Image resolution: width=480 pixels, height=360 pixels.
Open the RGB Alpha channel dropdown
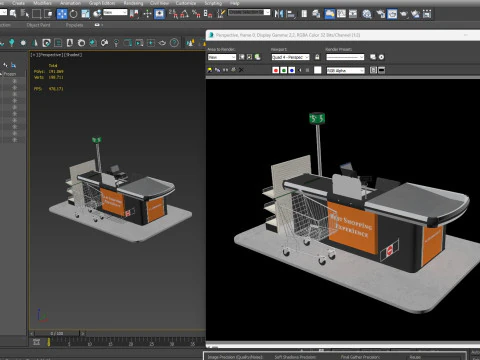click(x=345, y=70)
